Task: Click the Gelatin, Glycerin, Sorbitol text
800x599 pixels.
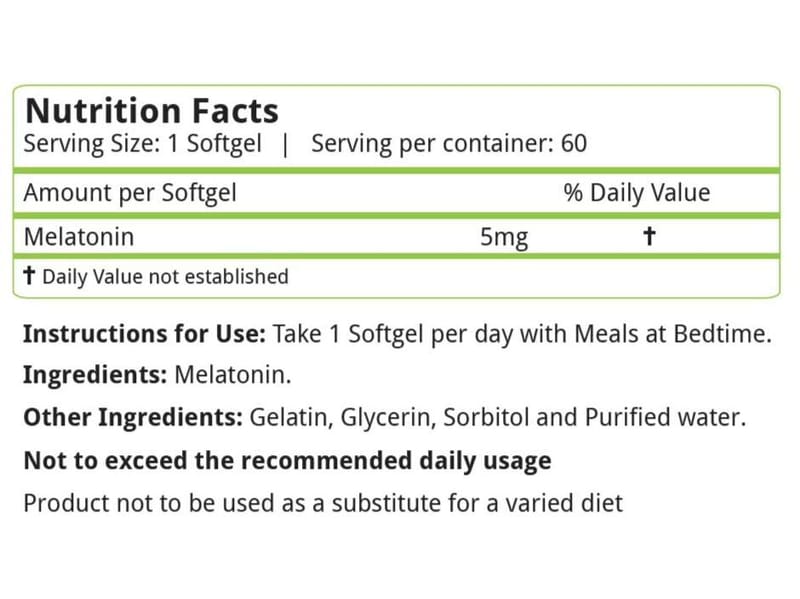Action: click(x=389, y=417)
